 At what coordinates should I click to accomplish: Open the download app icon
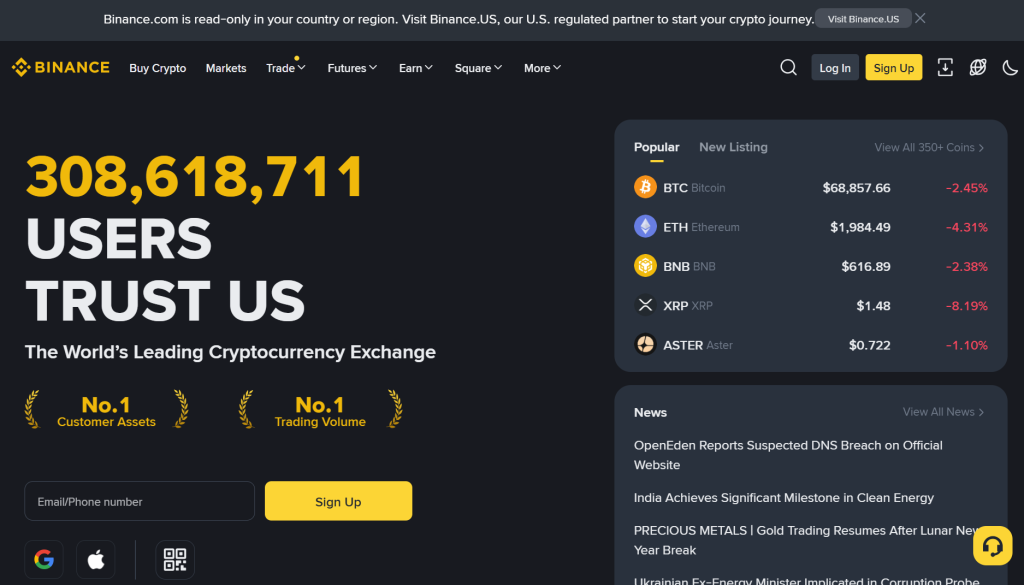point(945,68)
